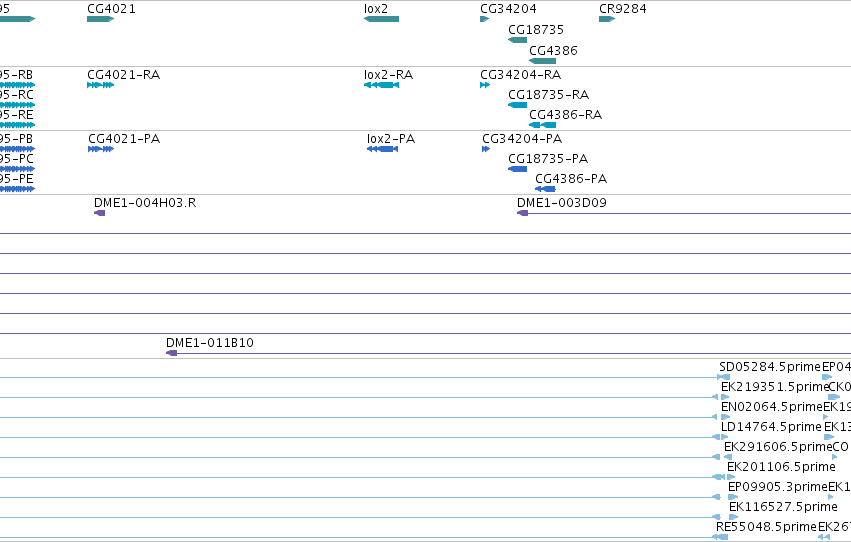Click the LD14764.5prime EST label
This screenshot has height=542, width=851.
pos(771,427)
